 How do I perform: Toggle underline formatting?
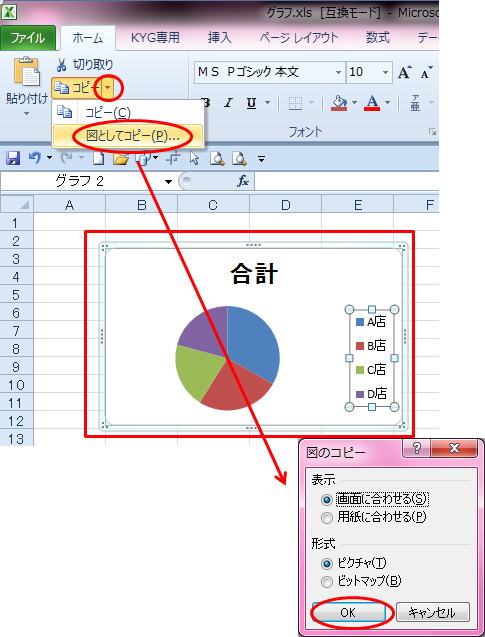coord(251,103)
